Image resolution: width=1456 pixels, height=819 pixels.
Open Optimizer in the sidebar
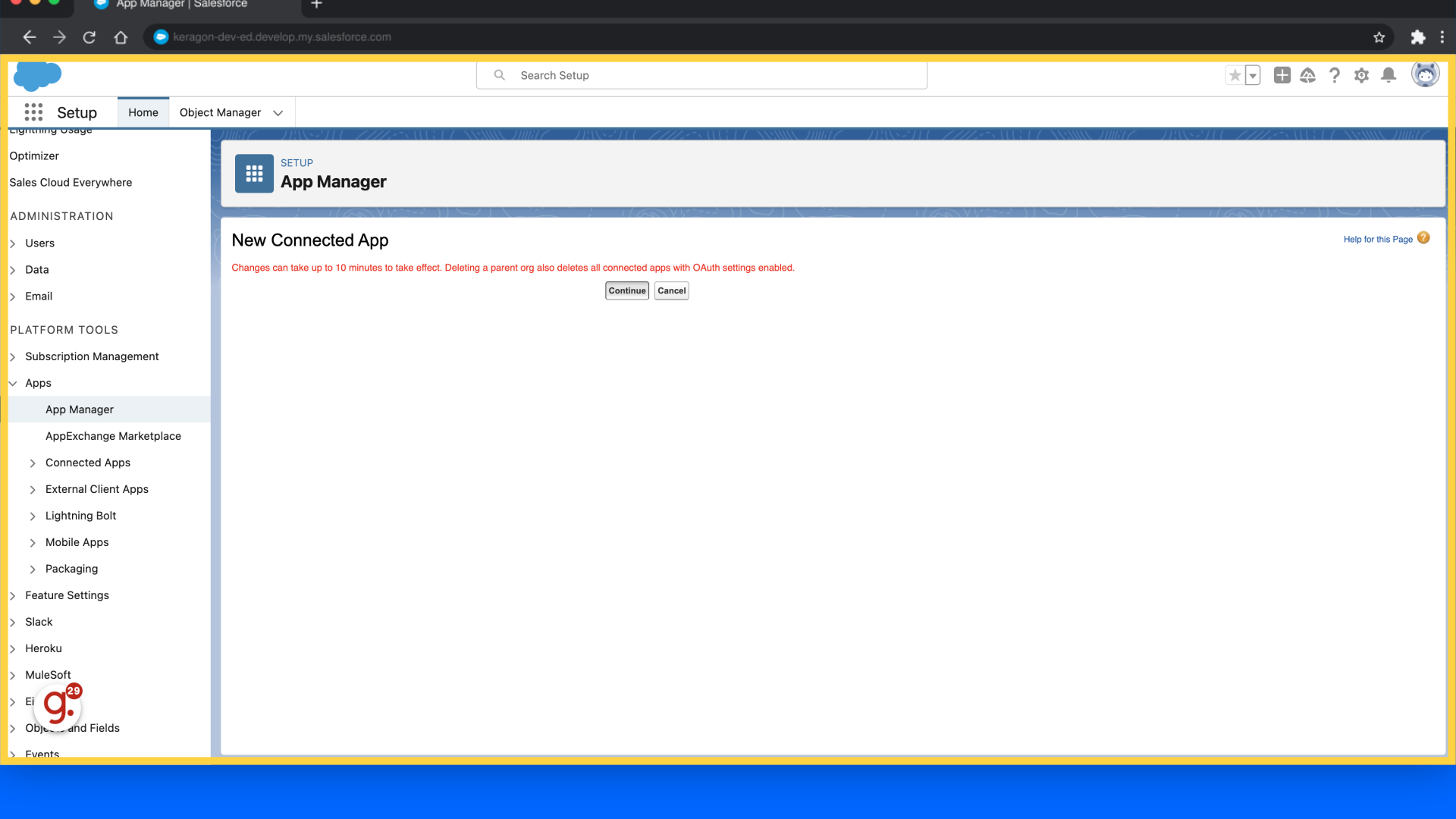[x=34, y=155]
